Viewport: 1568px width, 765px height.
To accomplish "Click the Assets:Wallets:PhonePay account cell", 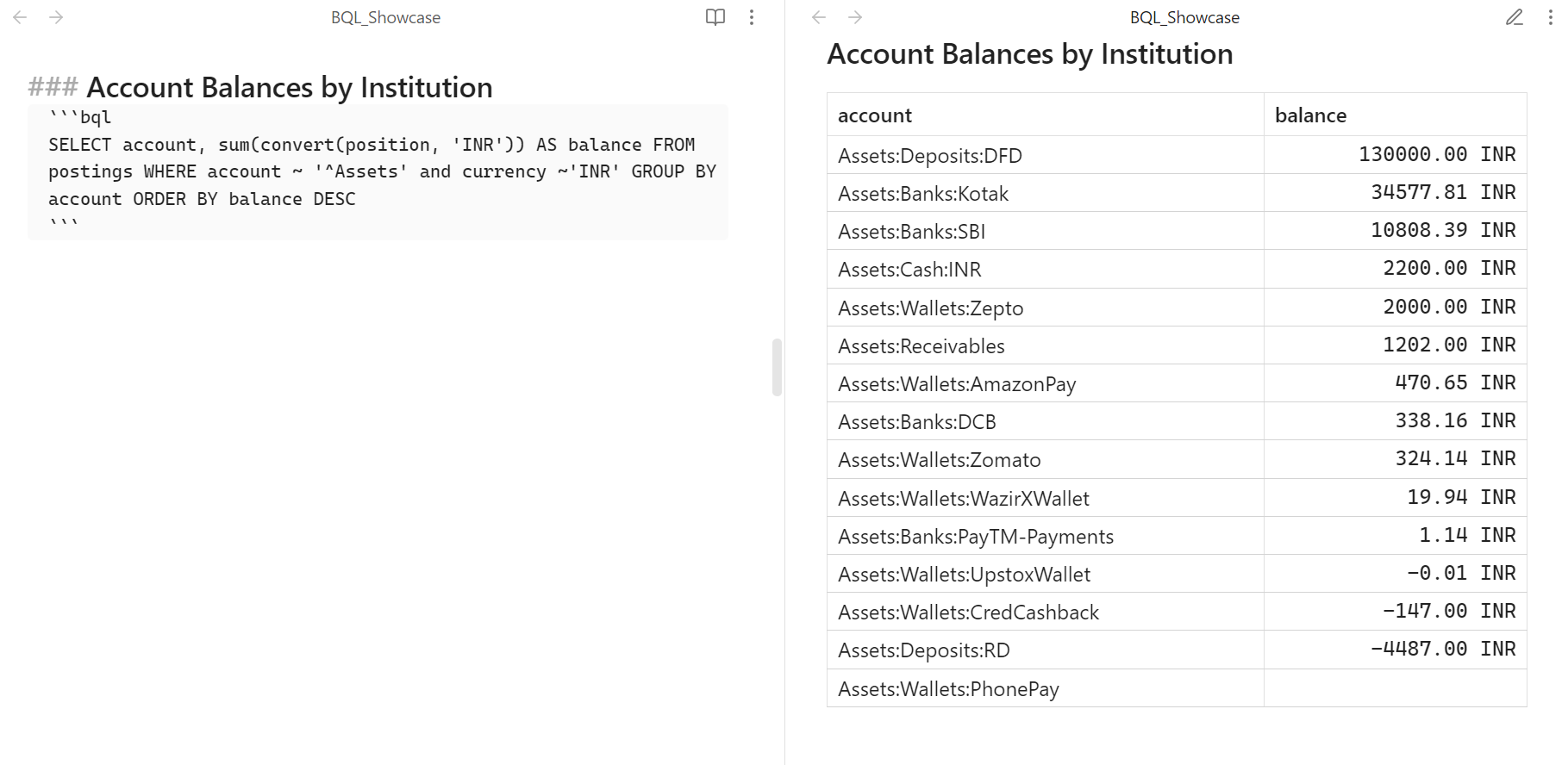I will 948,689.
